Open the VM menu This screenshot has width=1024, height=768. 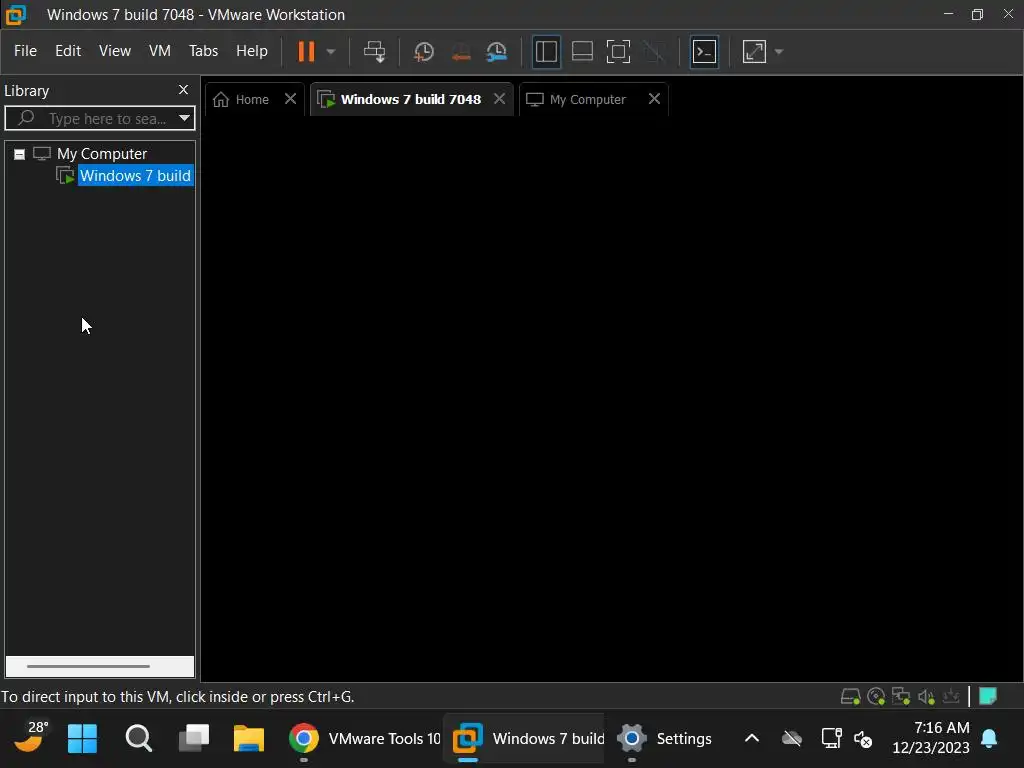[x=159, y=51]
